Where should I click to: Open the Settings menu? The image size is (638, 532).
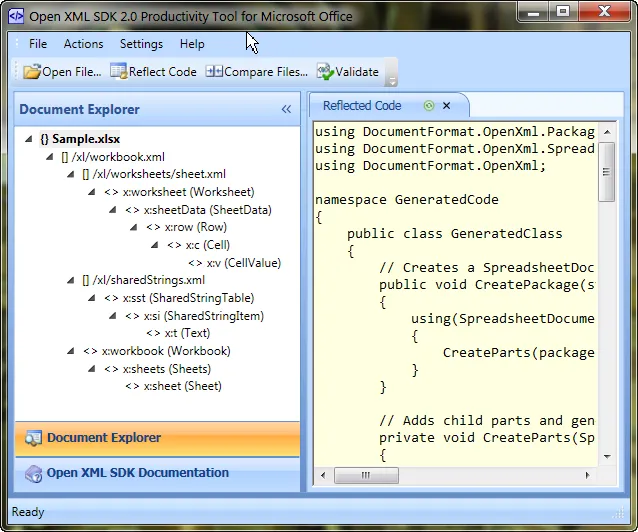click(141, 44)
